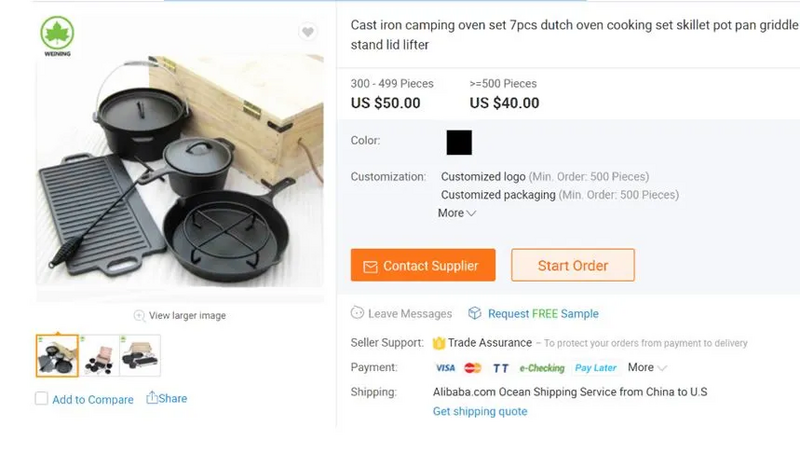
Task: Click the Leave Messages chat icon
Action: 358,314
